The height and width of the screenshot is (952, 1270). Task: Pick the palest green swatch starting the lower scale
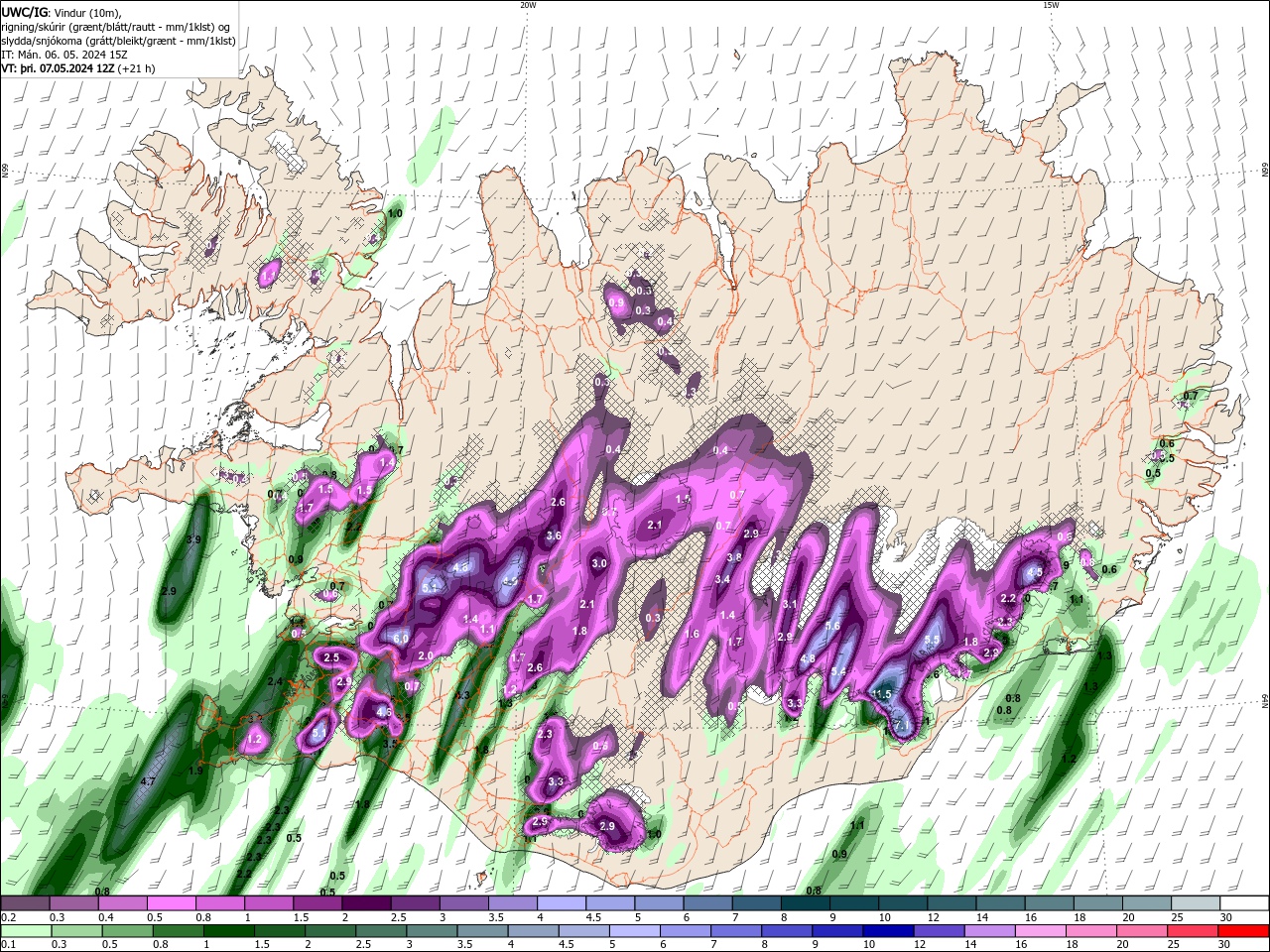click(25, 931)
